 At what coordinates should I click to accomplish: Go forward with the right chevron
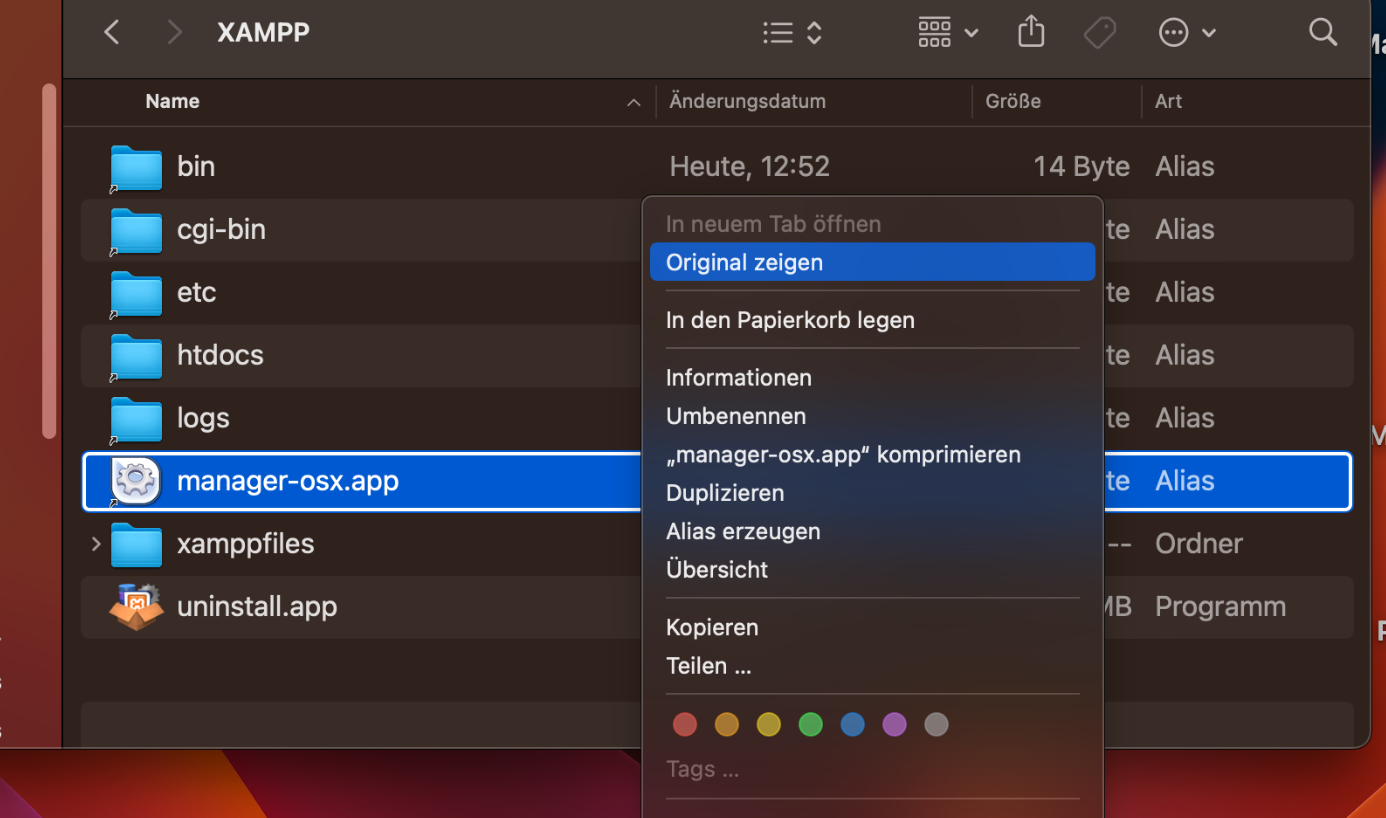[x=175, y=33]
